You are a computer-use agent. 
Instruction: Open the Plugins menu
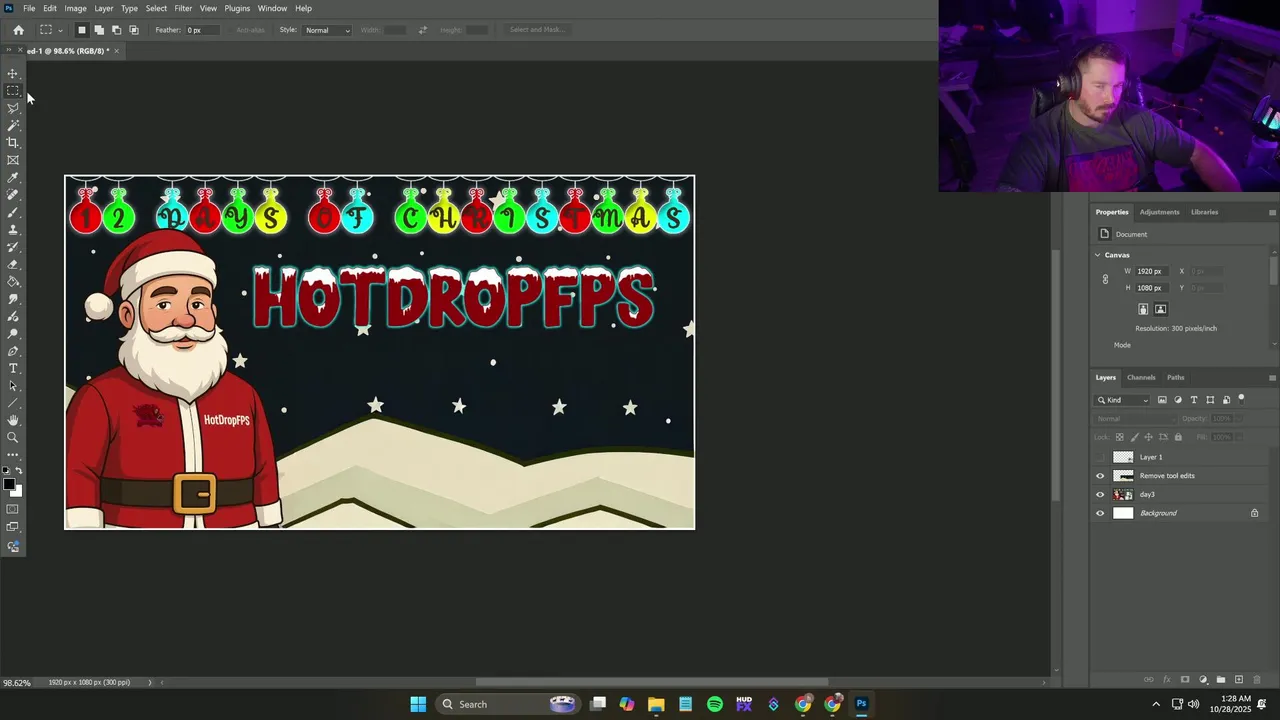tap(237, 8)
